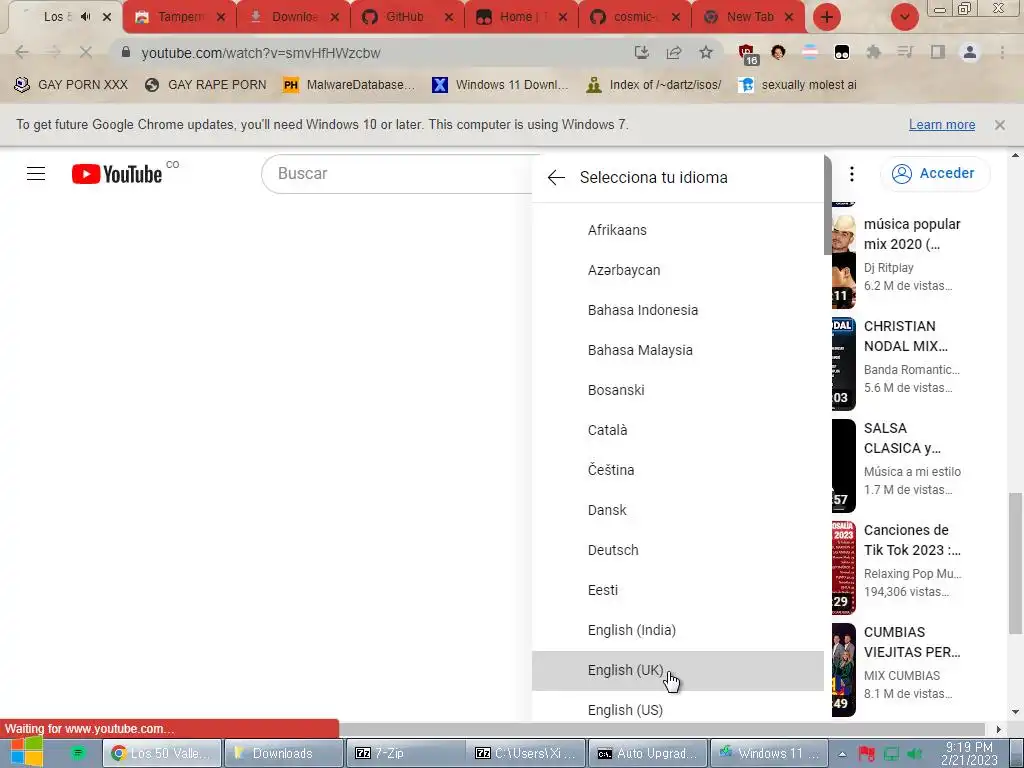
Task: Open the Chrome profile avatar
Action: (x=970, y=52)
